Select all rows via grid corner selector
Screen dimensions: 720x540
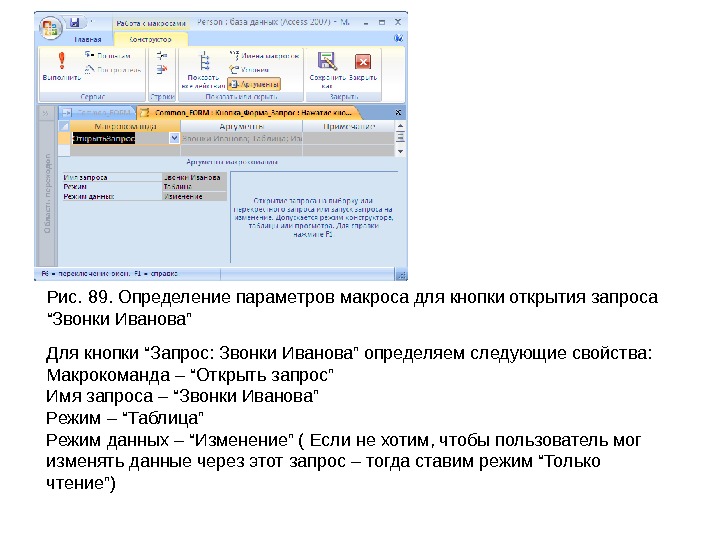coord(64,126)
